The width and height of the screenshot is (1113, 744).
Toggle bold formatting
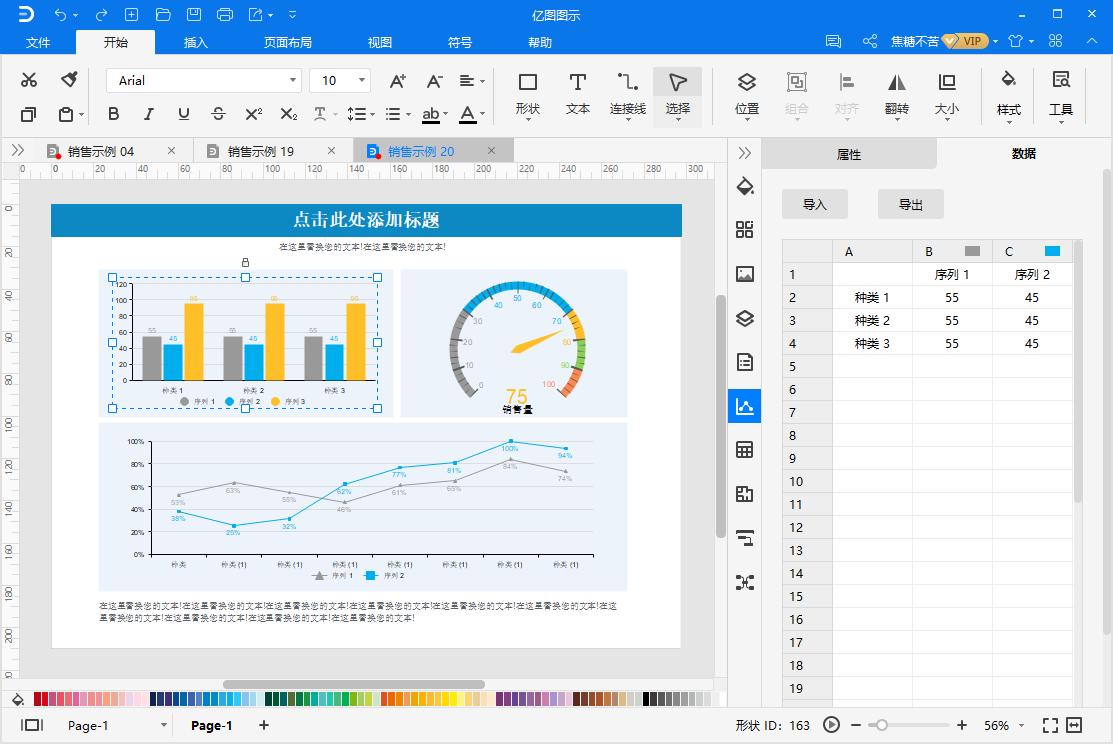[113, 114]
